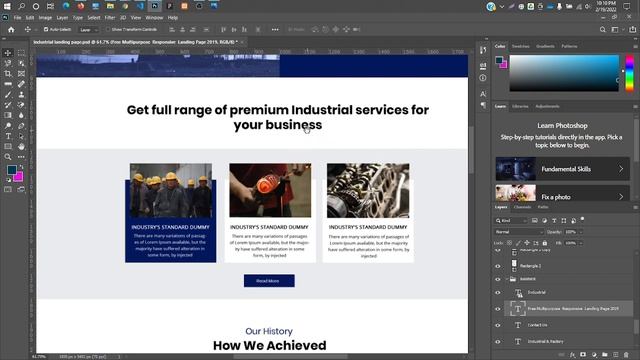
Task: Click the workers with helmets image on canvas
Action: (x=171, y=191)
